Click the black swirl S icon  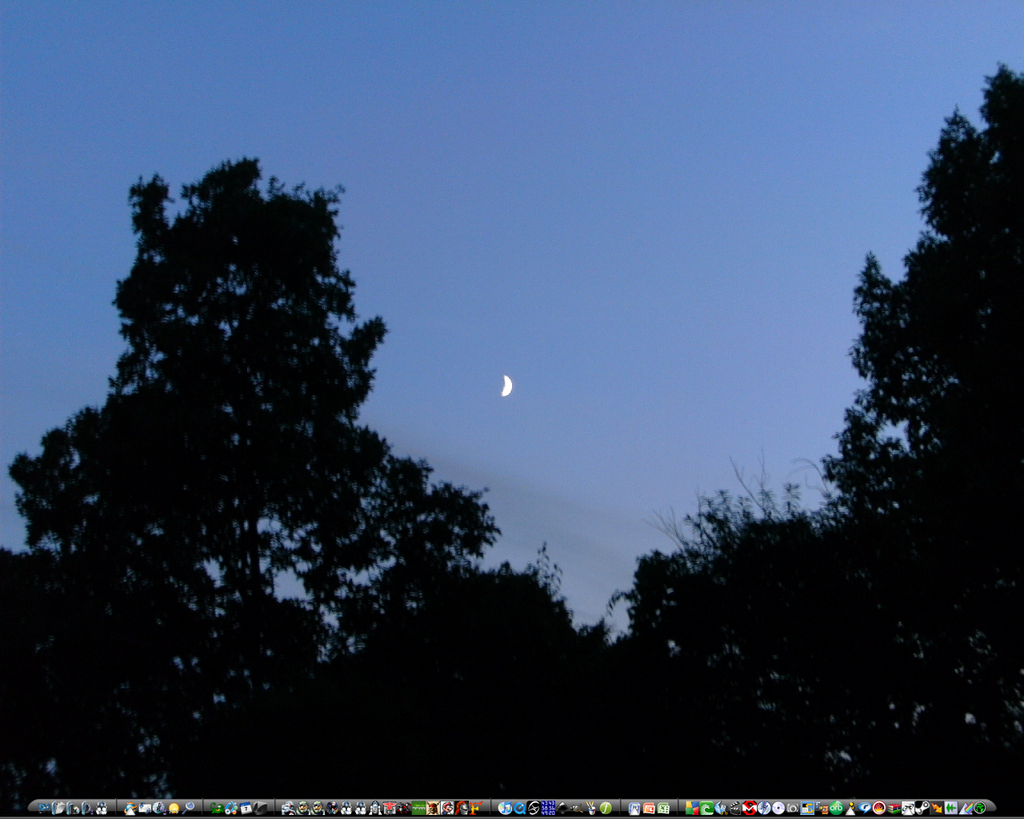tap(534, 808)
